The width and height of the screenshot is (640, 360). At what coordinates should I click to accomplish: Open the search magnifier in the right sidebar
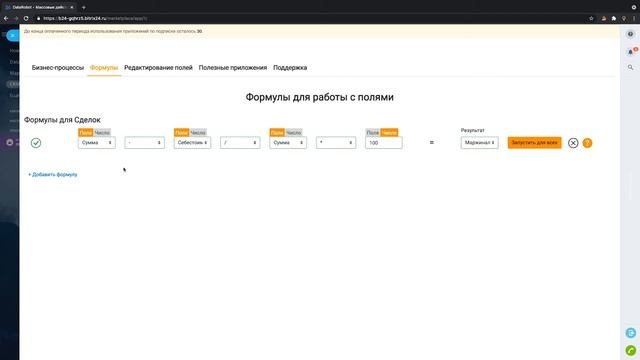(x=630, y=67)
